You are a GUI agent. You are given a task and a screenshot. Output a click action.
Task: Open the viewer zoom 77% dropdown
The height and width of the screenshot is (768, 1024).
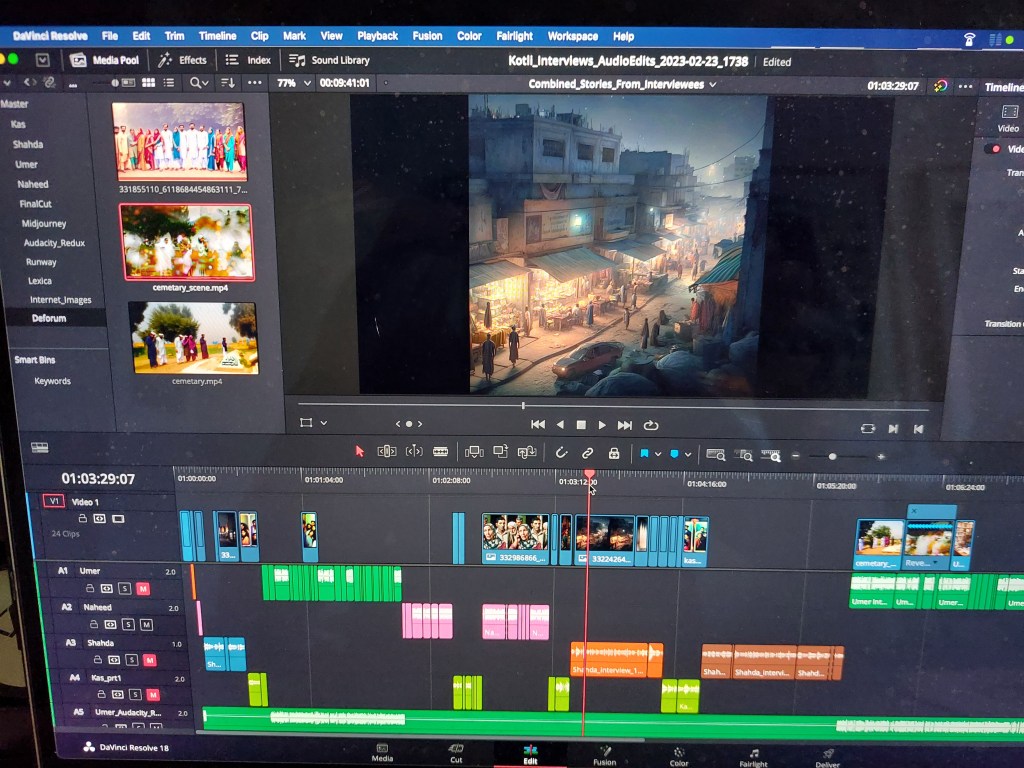click(292, 83)
